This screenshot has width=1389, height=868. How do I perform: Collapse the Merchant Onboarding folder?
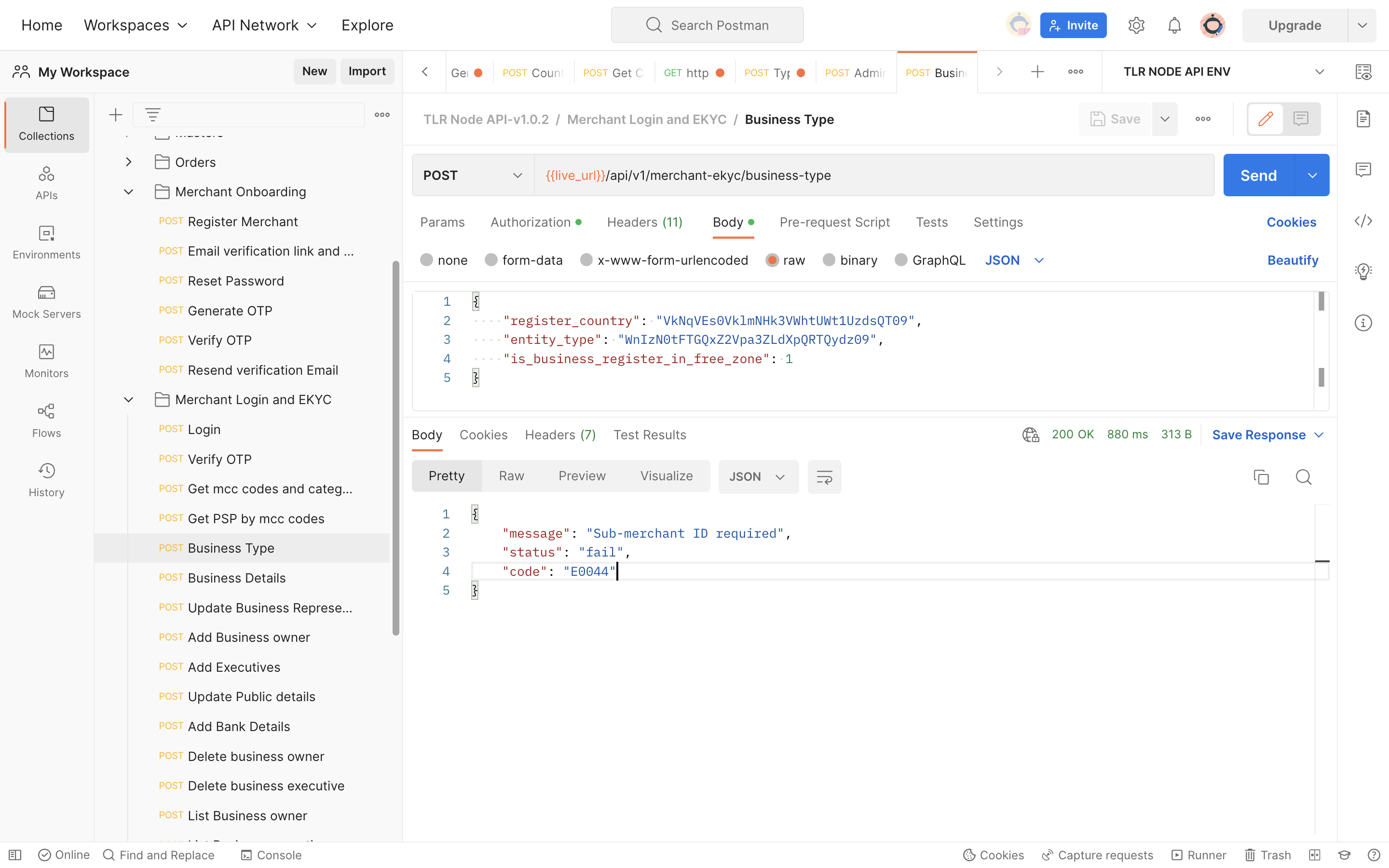(129, 192)
